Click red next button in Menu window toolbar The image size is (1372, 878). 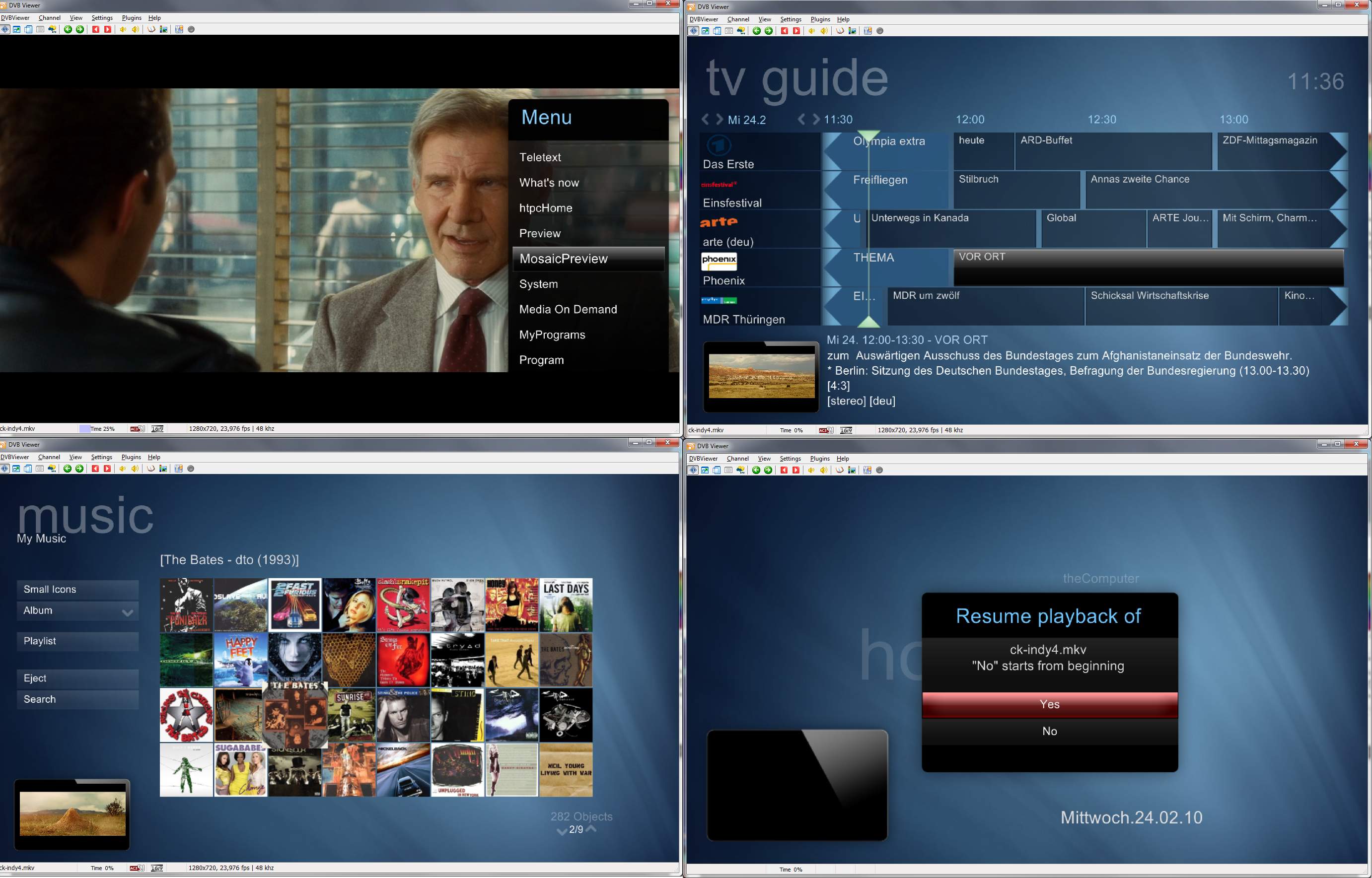(x=108, y=30)
